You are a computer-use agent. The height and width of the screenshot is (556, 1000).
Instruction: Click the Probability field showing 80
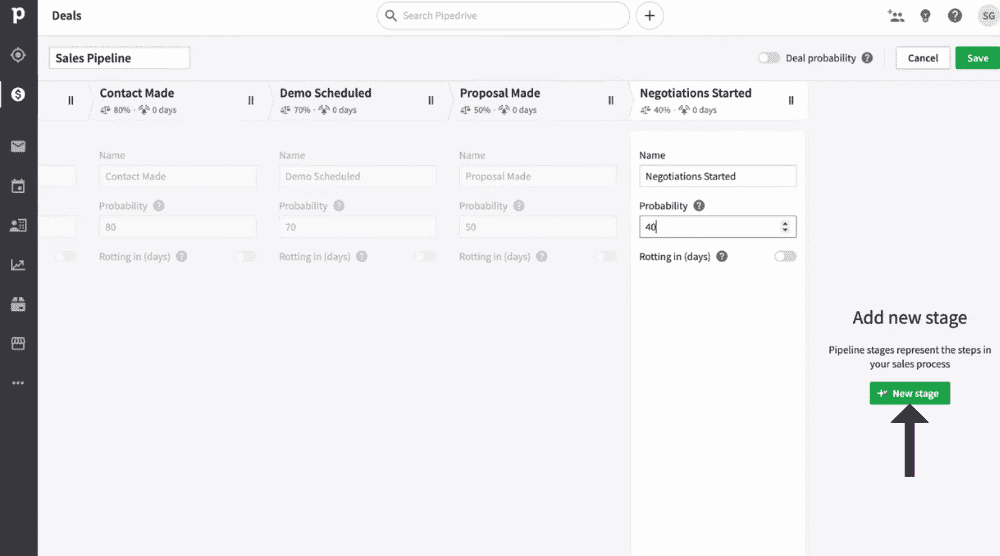tap(177, 227)
